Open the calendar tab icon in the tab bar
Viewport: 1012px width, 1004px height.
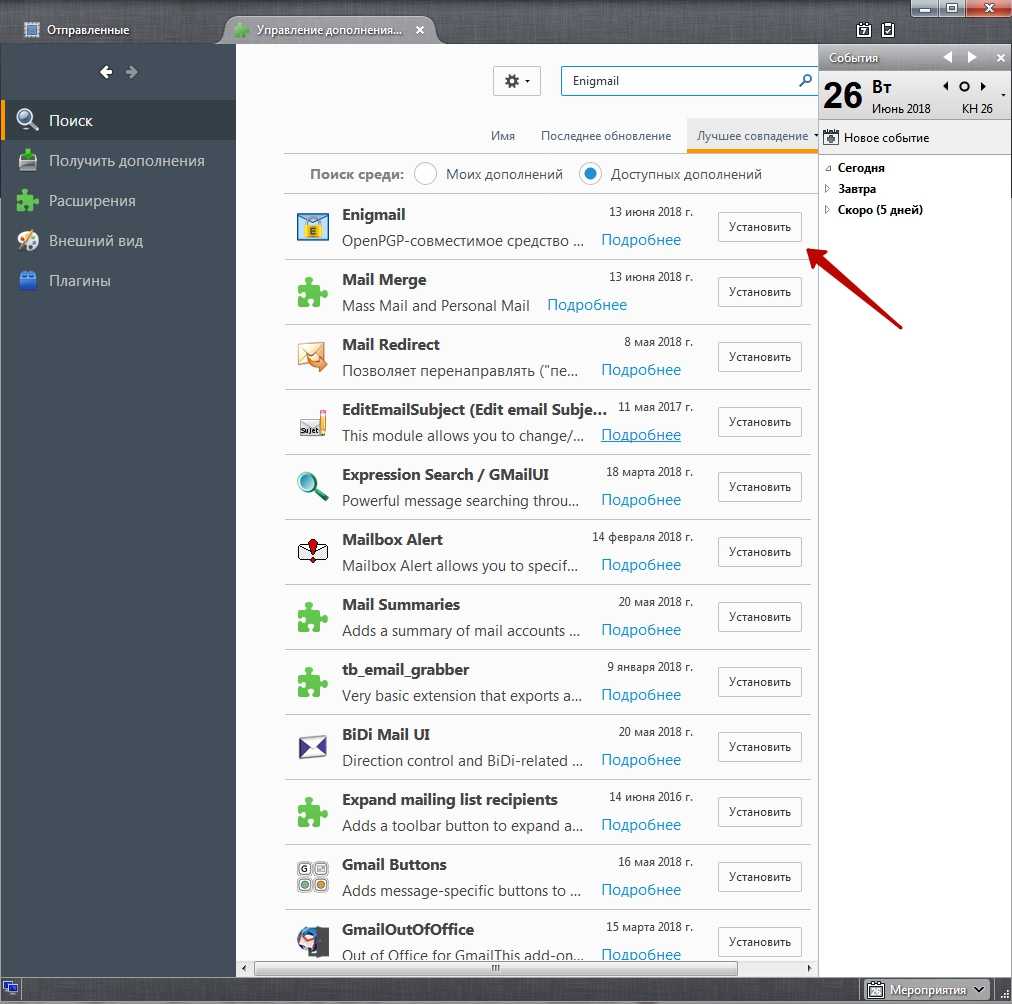point(864,30)
